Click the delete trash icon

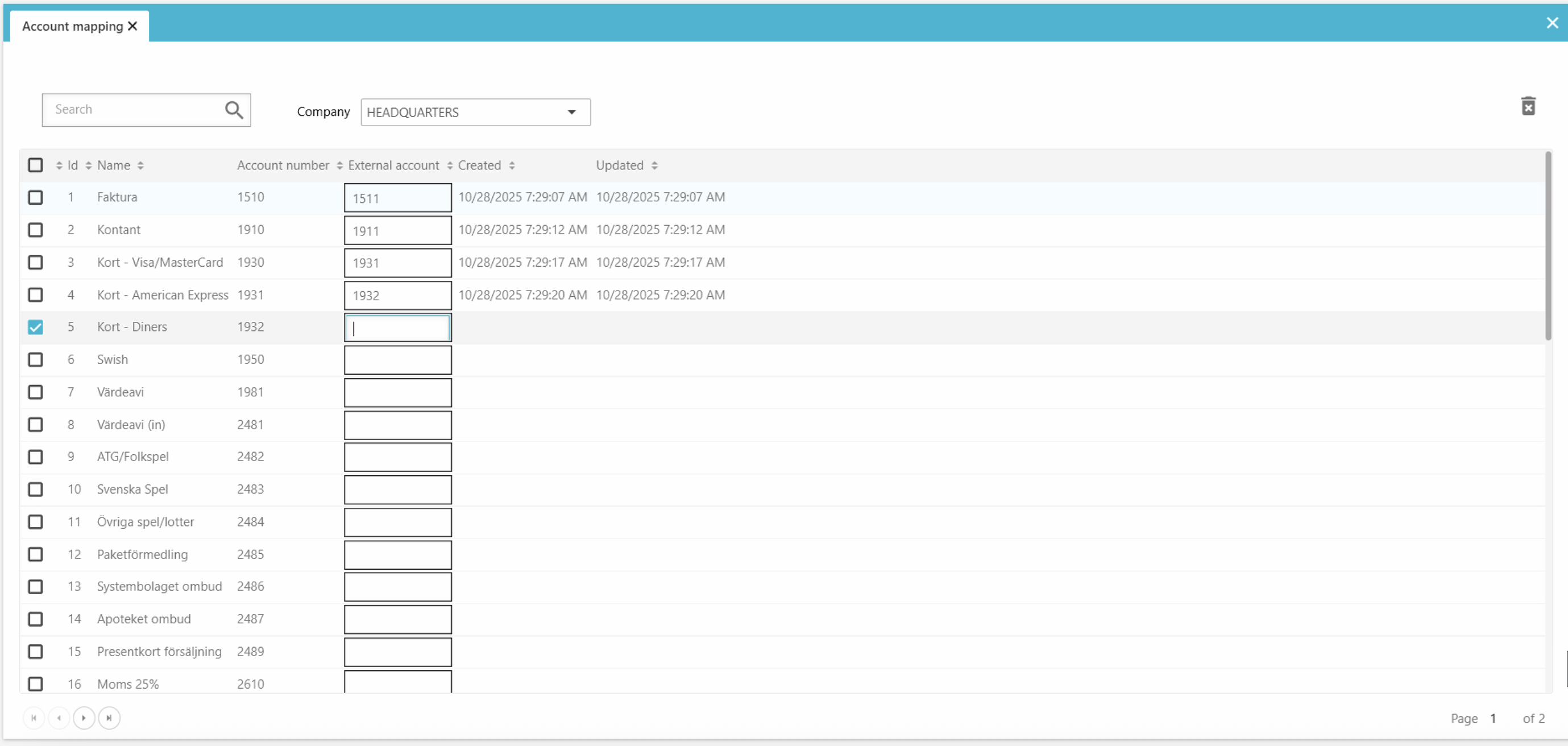[1528, 106]
